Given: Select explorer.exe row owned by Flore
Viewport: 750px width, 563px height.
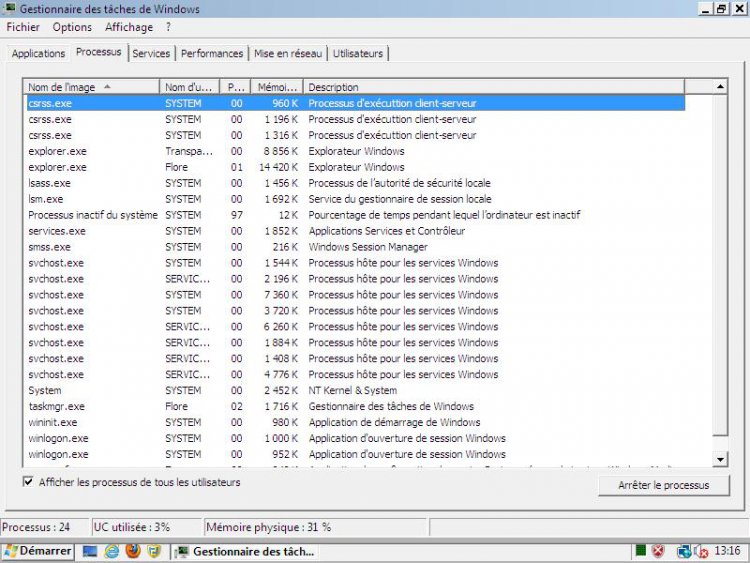Looking at the screenshot, I should (x=356, y=167).
